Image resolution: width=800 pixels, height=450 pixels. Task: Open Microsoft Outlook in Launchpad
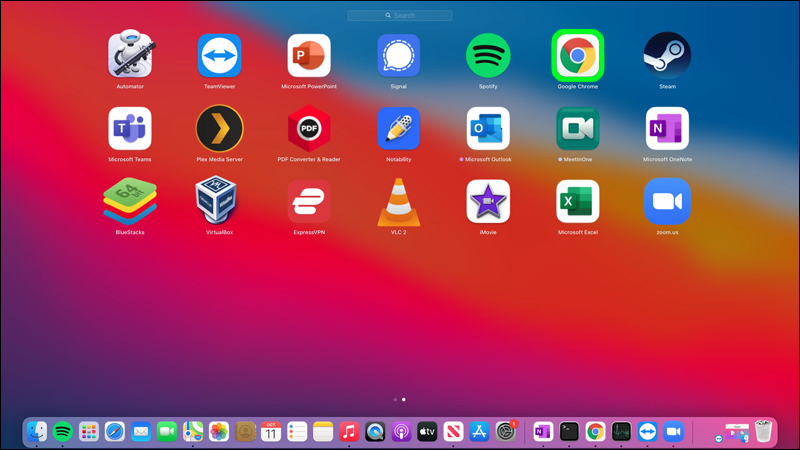pyautogui.click(x=488, y=129)
